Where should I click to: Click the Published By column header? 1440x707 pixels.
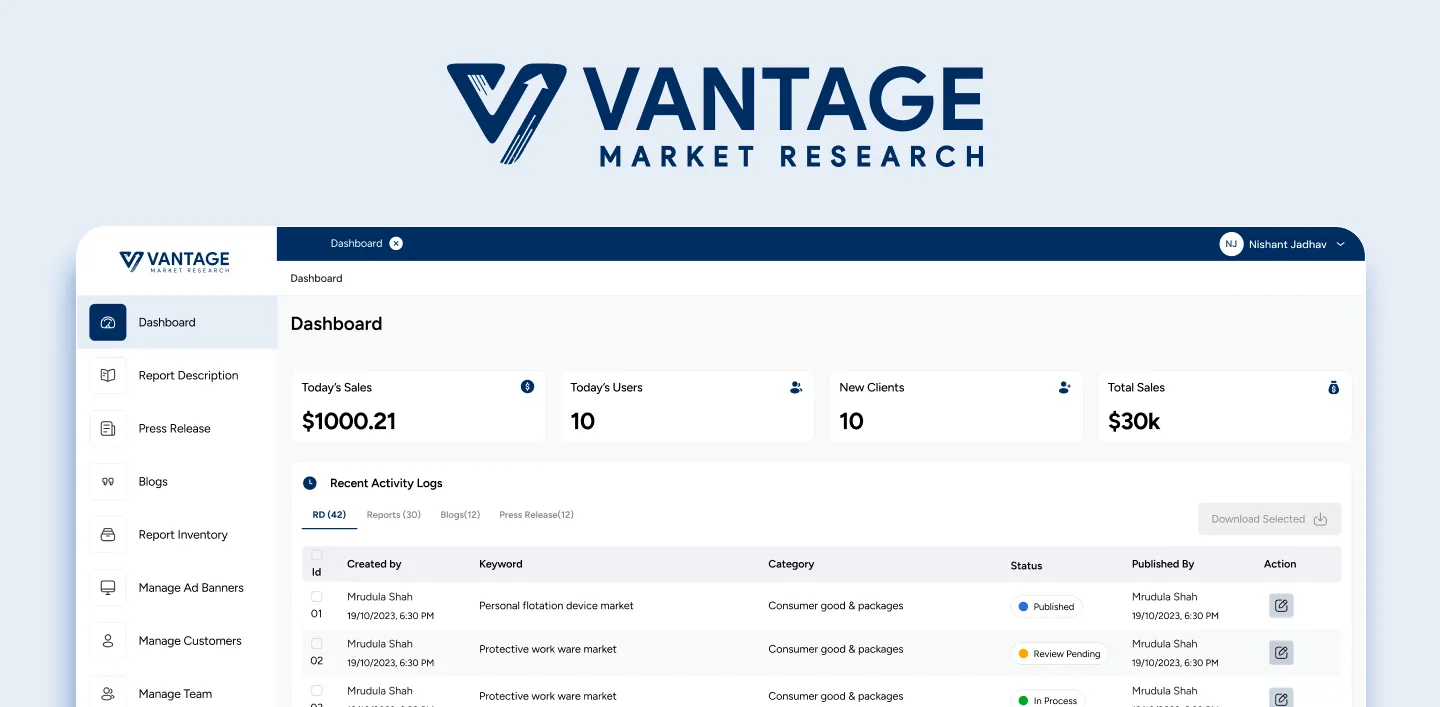1163,564
